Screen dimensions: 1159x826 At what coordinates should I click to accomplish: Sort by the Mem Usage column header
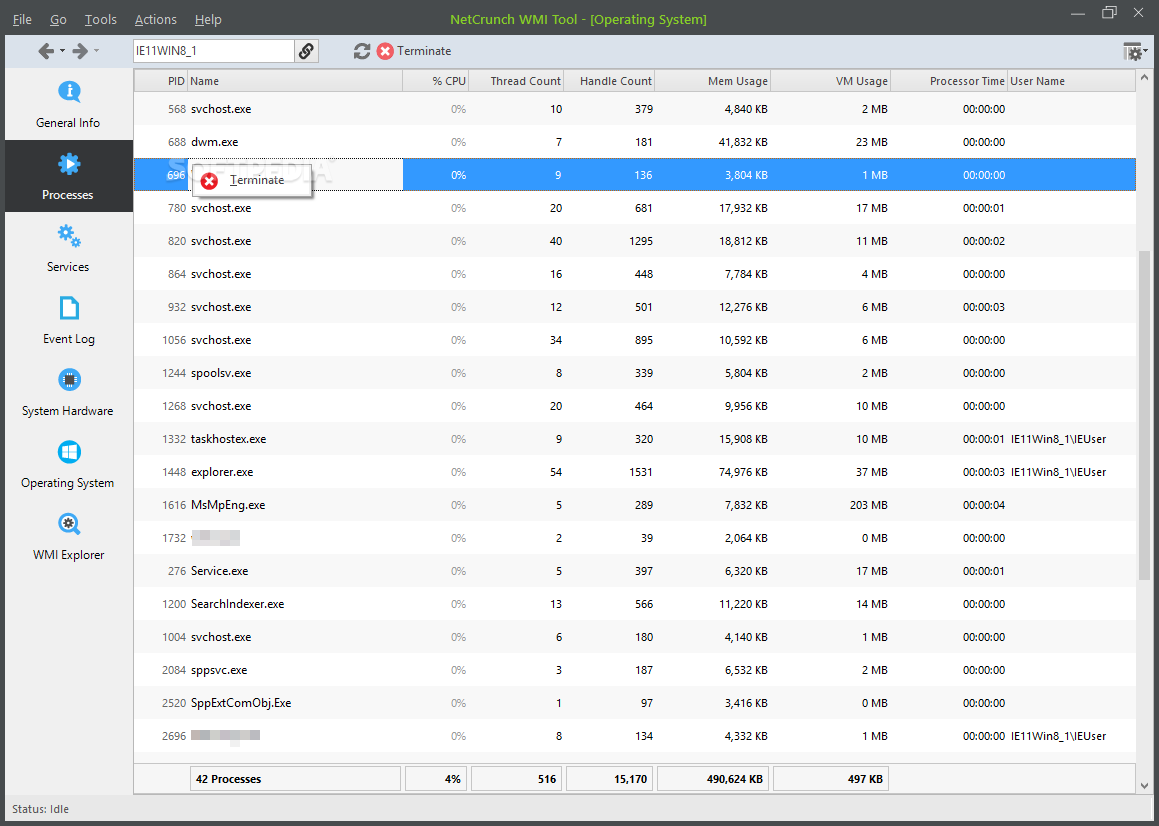coord(713,81)
